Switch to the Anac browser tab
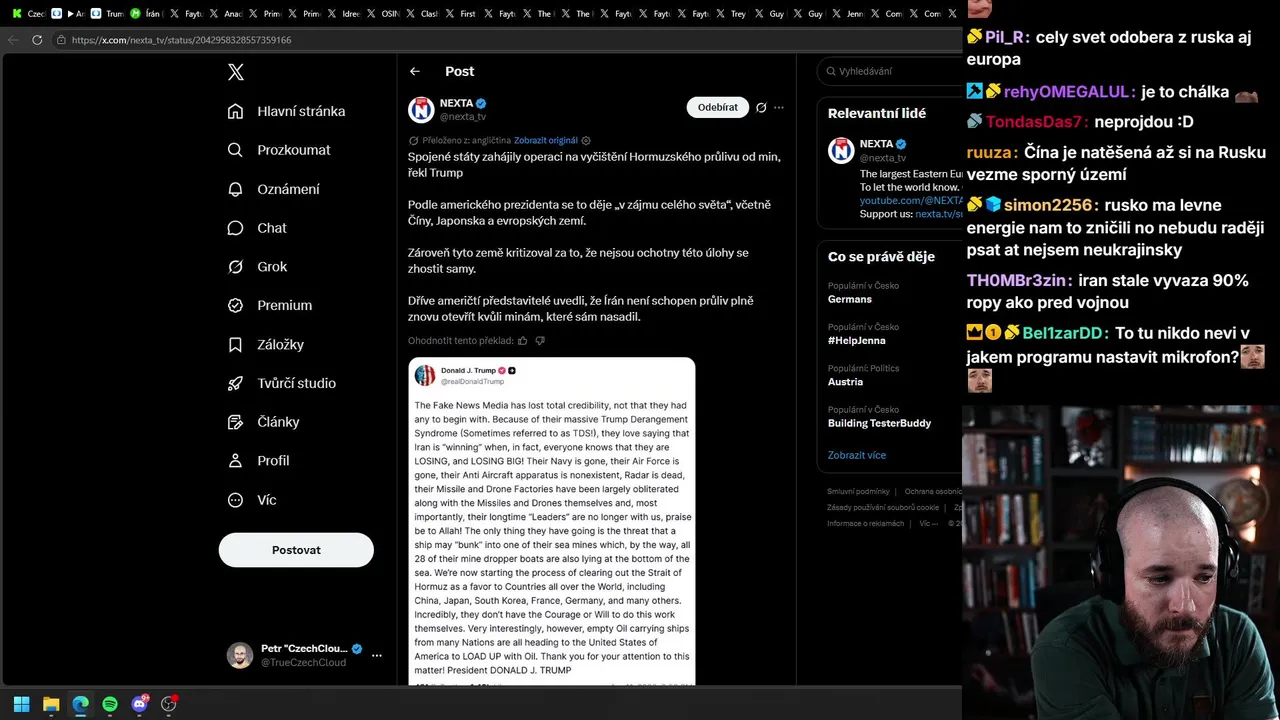 point(224,13)
